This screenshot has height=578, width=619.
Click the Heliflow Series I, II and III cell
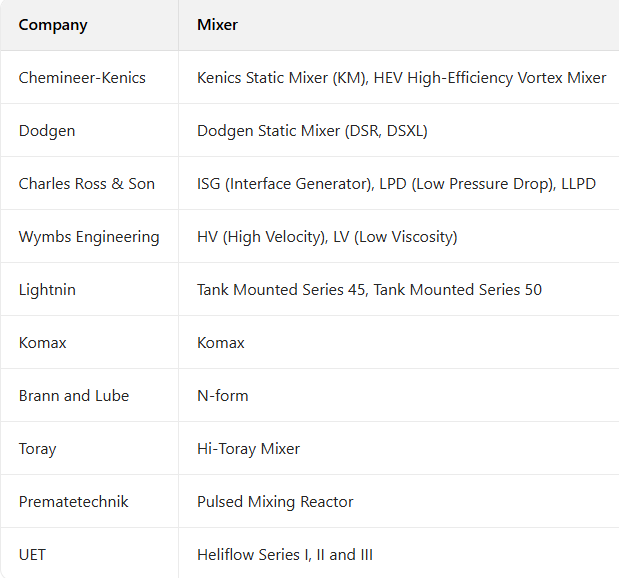[x=285, y=555]
